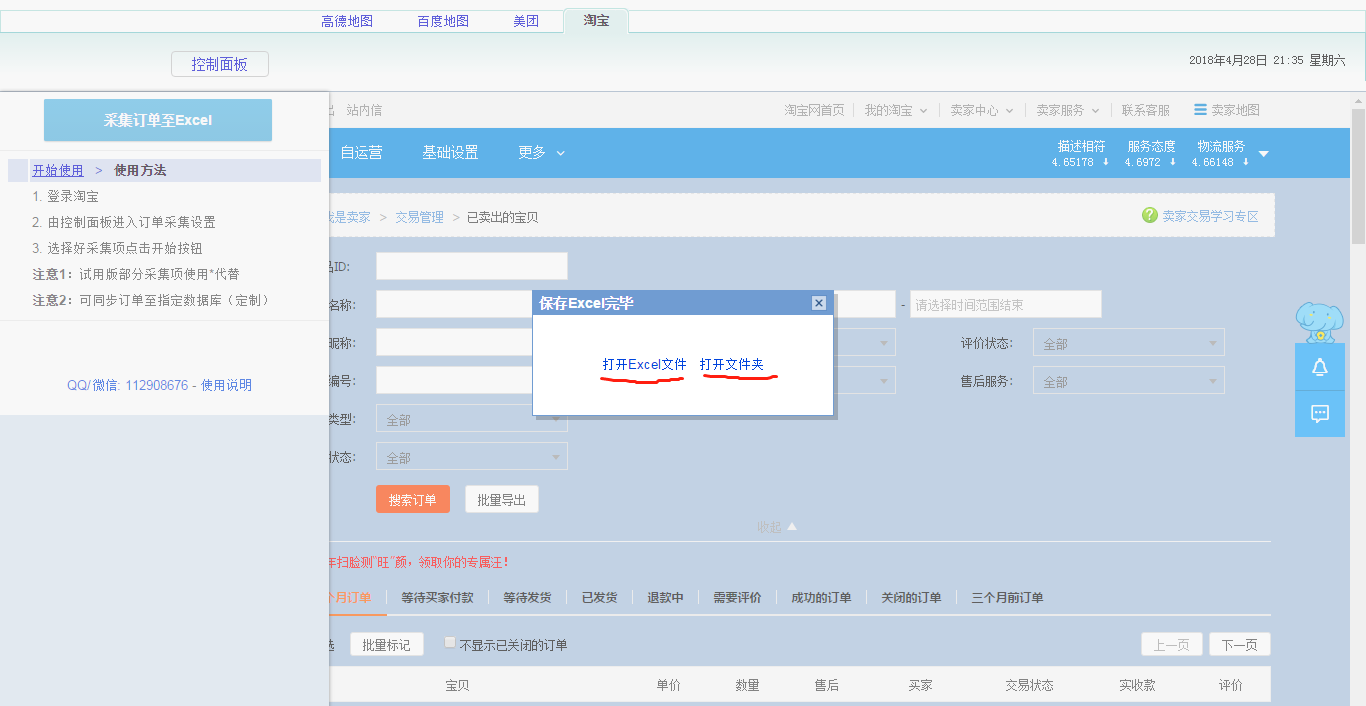1366x706 pixels.
Task: Open the 站内信 link
Action: [x=364, y=110]
